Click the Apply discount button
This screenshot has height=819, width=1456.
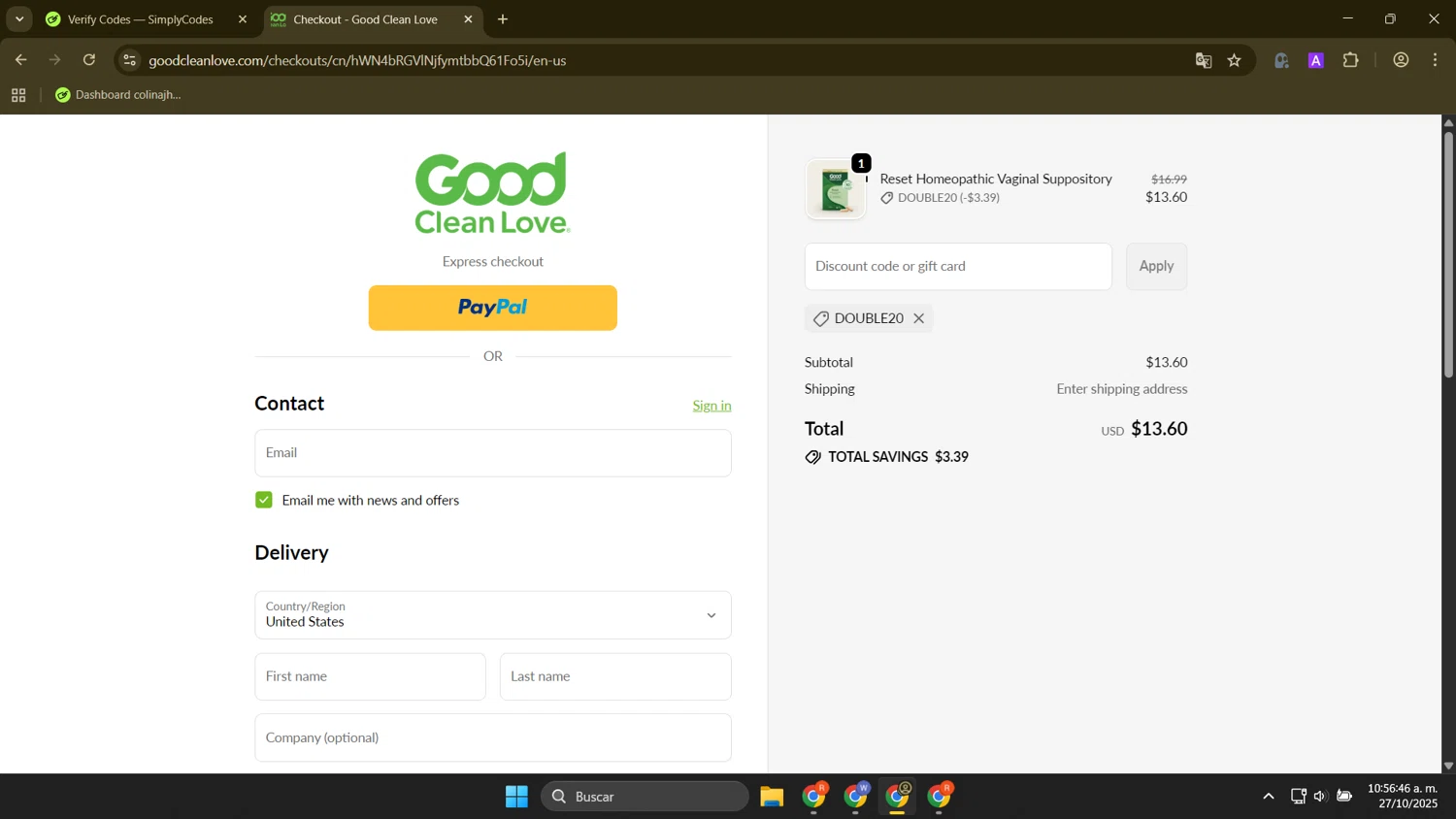[1156, 267]
